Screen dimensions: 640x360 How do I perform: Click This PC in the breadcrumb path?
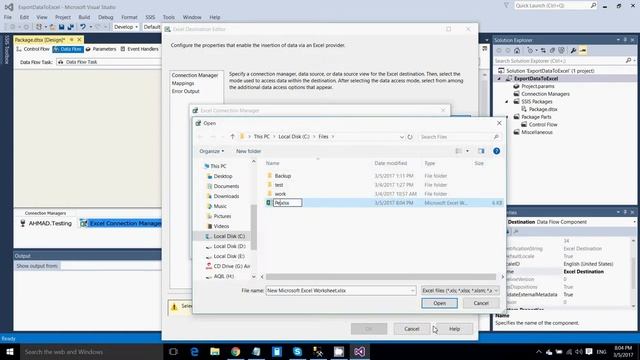click(261, 137)
